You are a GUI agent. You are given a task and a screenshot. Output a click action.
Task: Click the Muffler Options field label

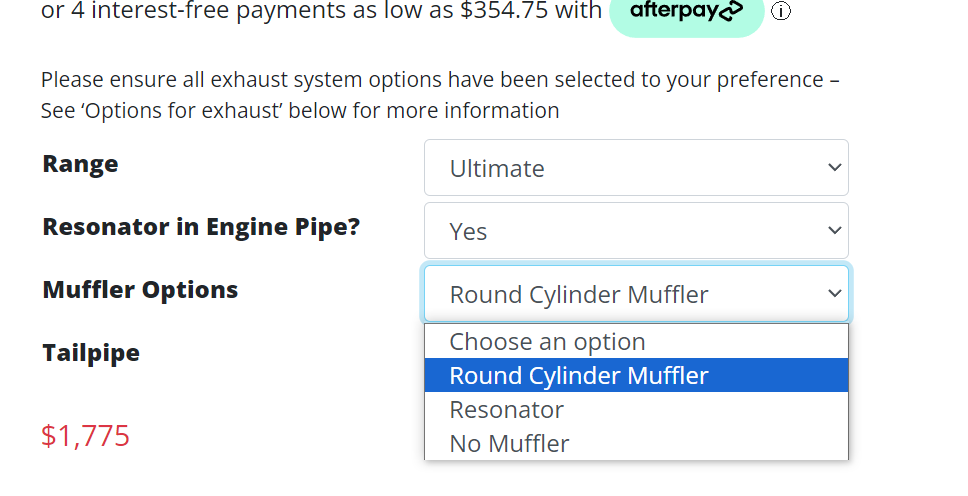pyautogui.click(x=140, y=290)
